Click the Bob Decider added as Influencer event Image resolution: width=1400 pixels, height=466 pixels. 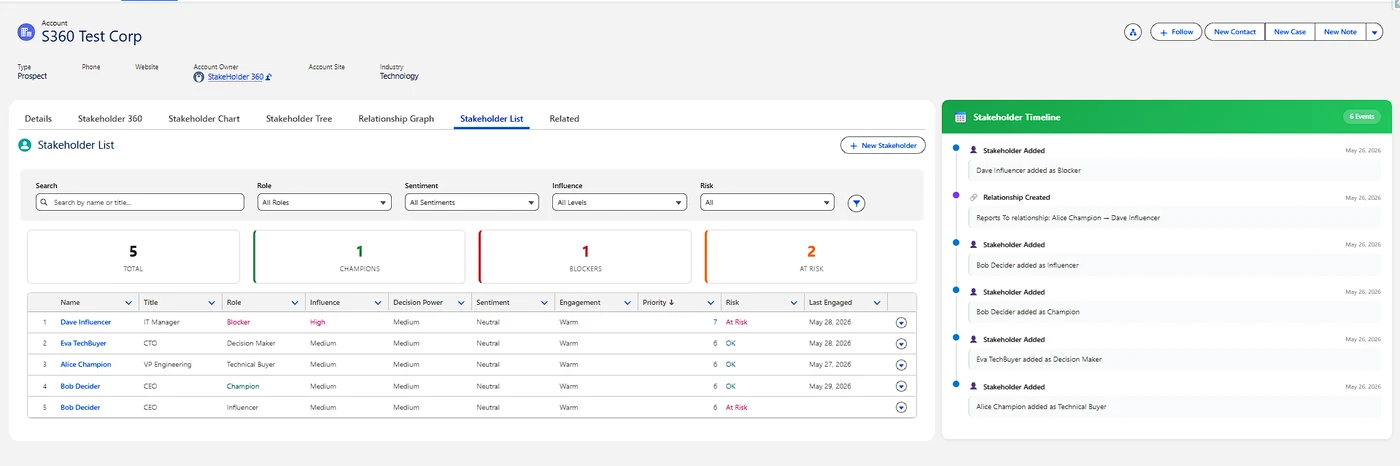(x=1174, y=265)
